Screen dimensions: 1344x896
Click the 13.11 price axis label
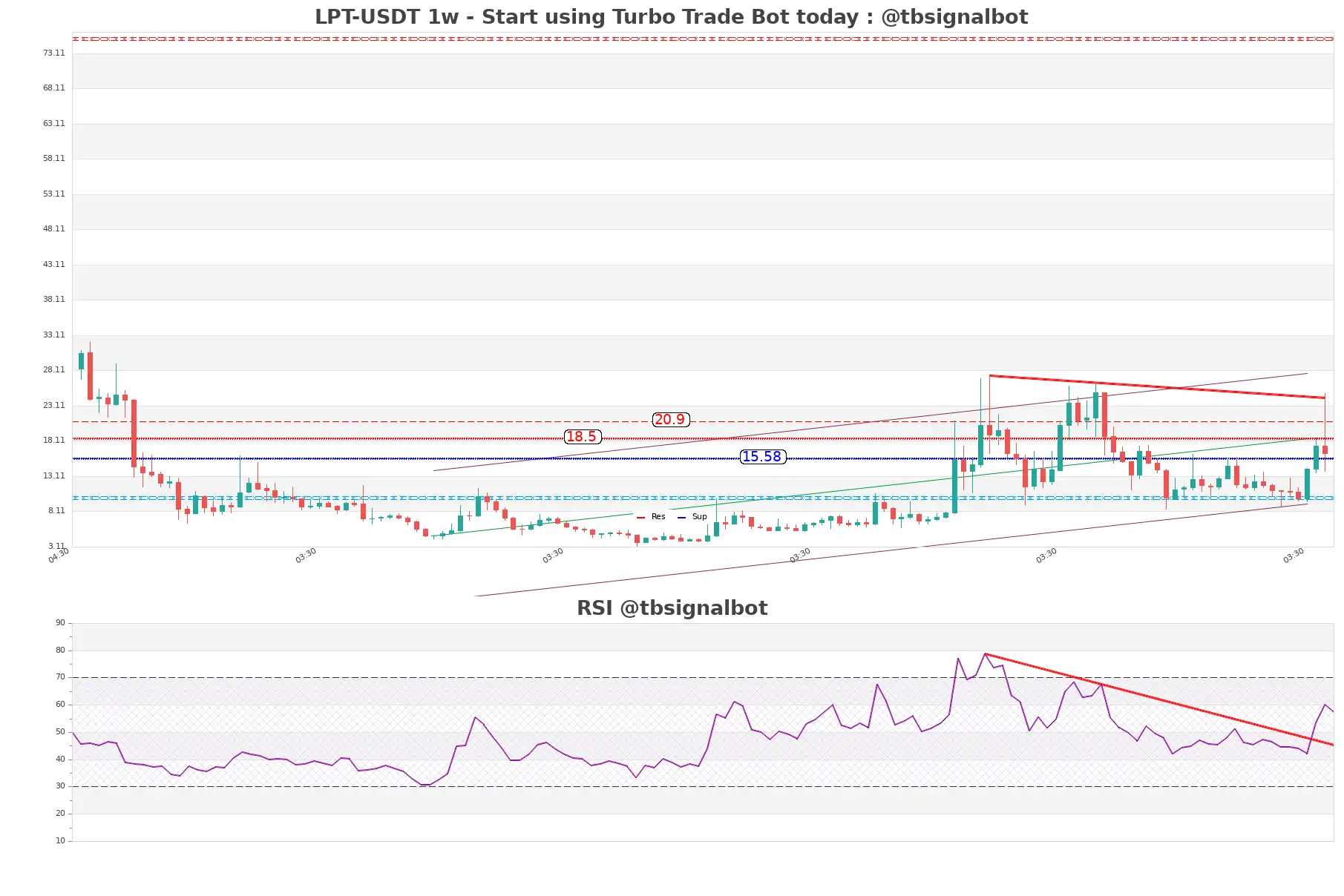(53, 476)
